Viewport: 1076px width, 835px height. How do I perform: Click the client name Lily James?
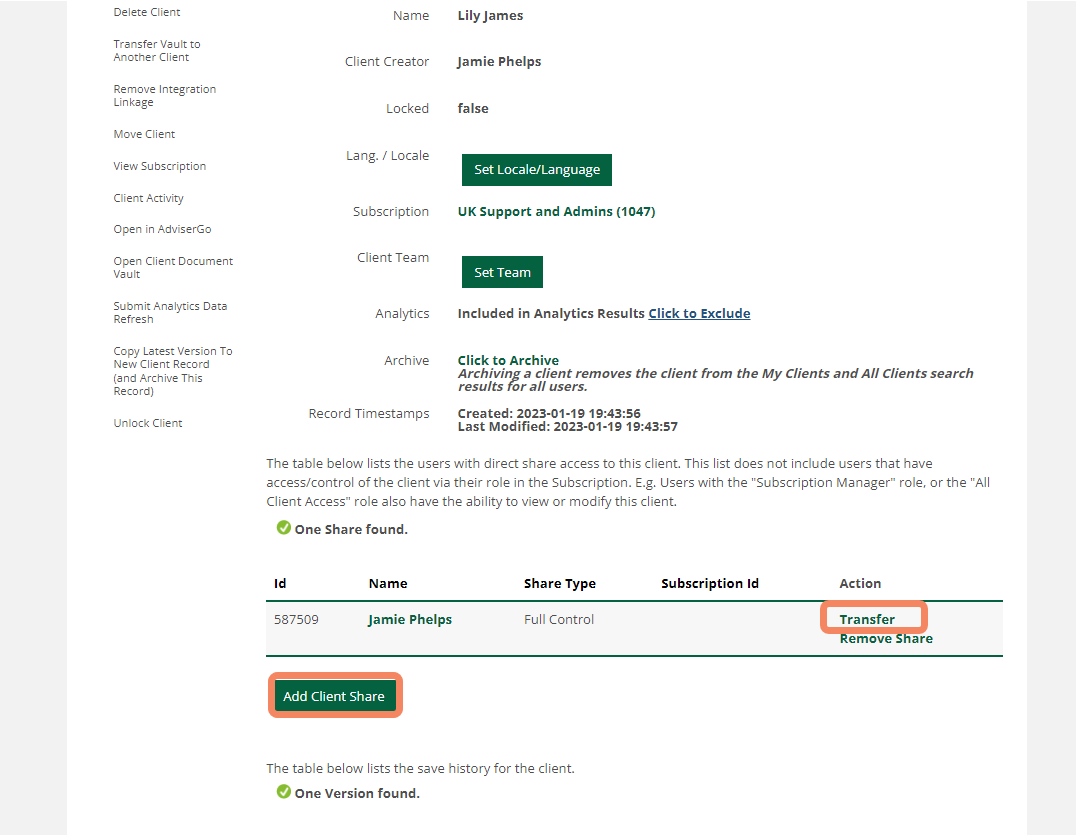coord(491,16)
